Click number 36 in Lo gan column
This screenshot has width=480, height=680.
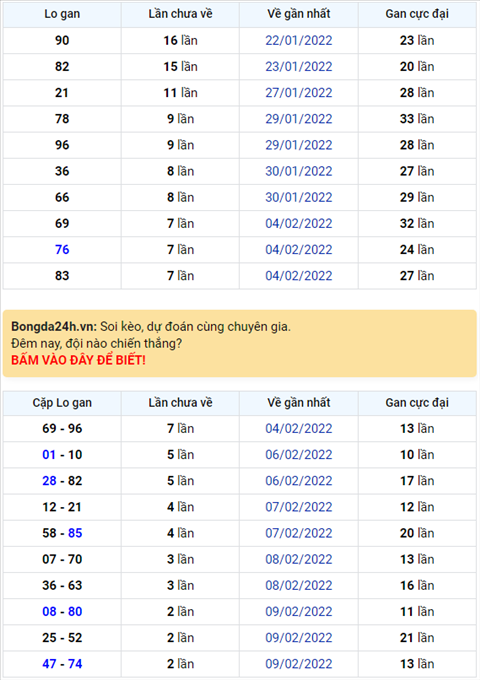pos(62,171)
